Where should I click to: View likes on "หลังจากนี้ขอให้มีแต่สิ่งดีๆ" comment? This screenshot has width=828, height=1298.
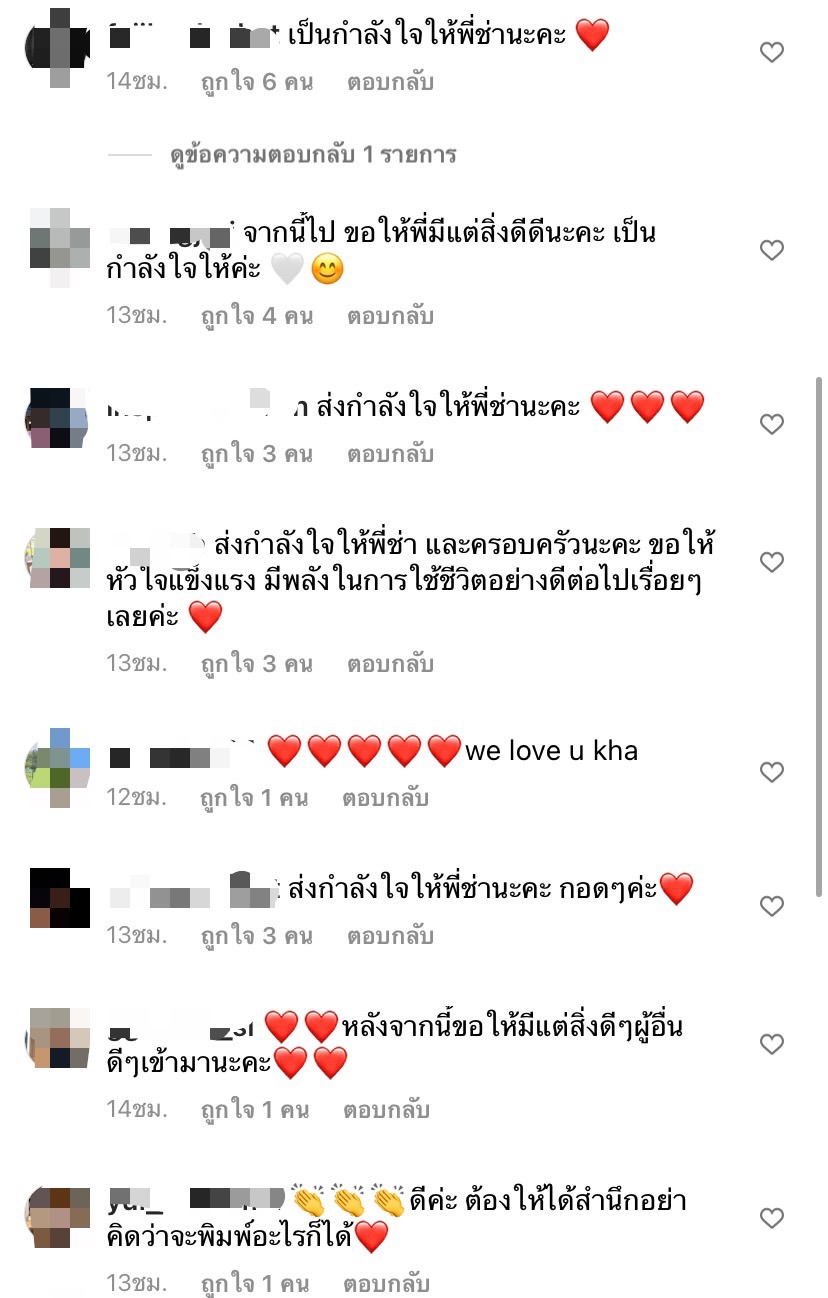pyautogui.click(x=255, y=1110)
